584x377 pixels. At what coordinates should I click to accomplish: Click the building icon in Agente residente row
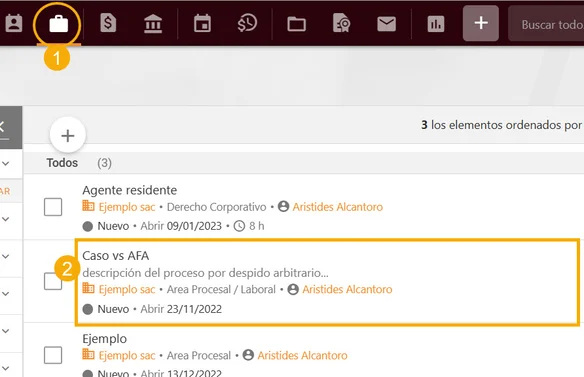[x=88, y=206]
